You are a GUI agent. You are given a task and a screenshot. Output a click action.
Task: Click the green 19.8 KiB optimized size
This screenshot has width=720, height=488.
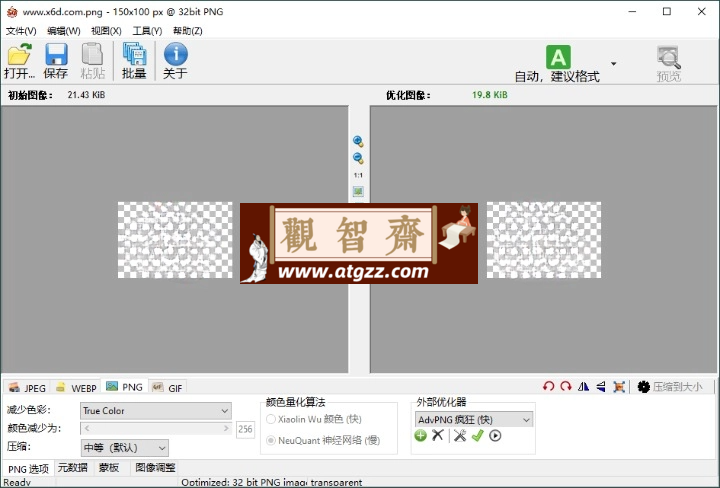tap(489, 95)
